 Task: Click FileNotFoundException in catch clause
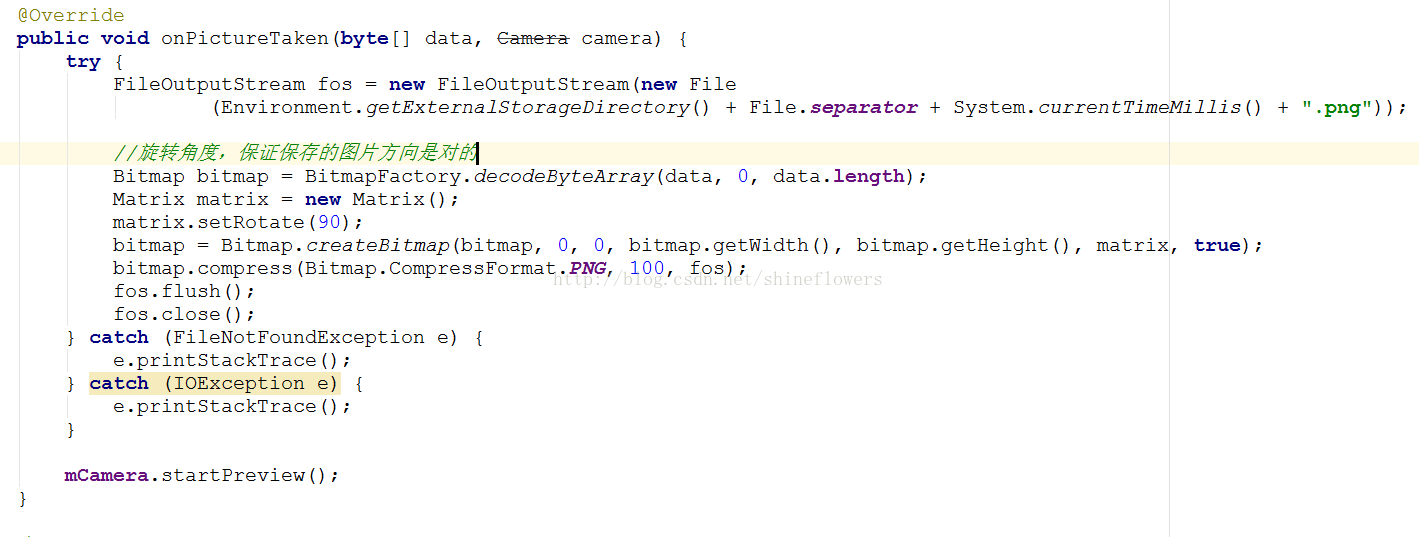299,338
